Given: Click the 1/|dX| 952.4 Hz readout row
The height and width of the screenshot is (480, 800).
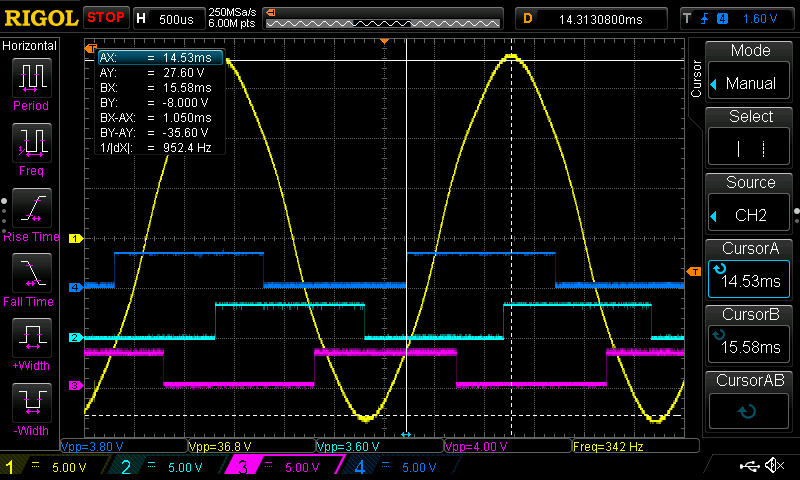Looking at the screenshot, I should [161, 148].
